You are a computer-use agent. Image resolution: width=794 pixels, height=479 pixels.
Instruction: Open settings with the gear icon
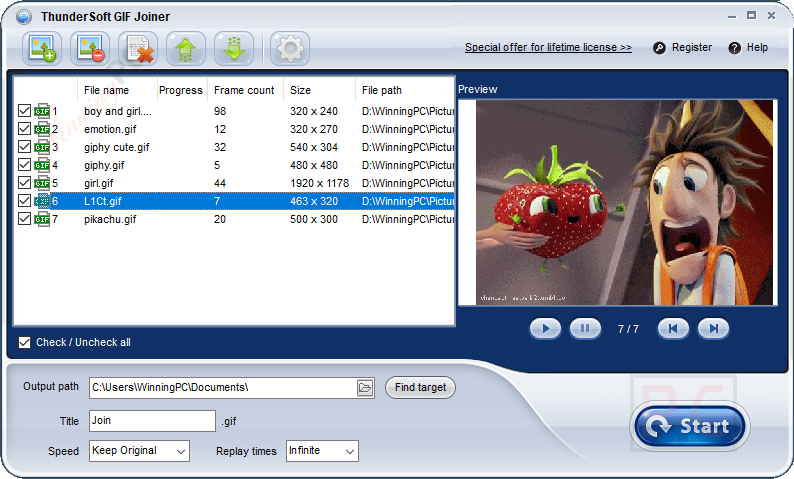click(290, 49)
